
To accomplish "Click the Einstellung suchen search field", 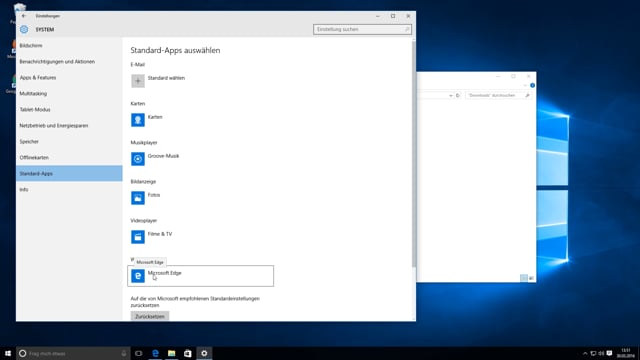I will (362, 29).
